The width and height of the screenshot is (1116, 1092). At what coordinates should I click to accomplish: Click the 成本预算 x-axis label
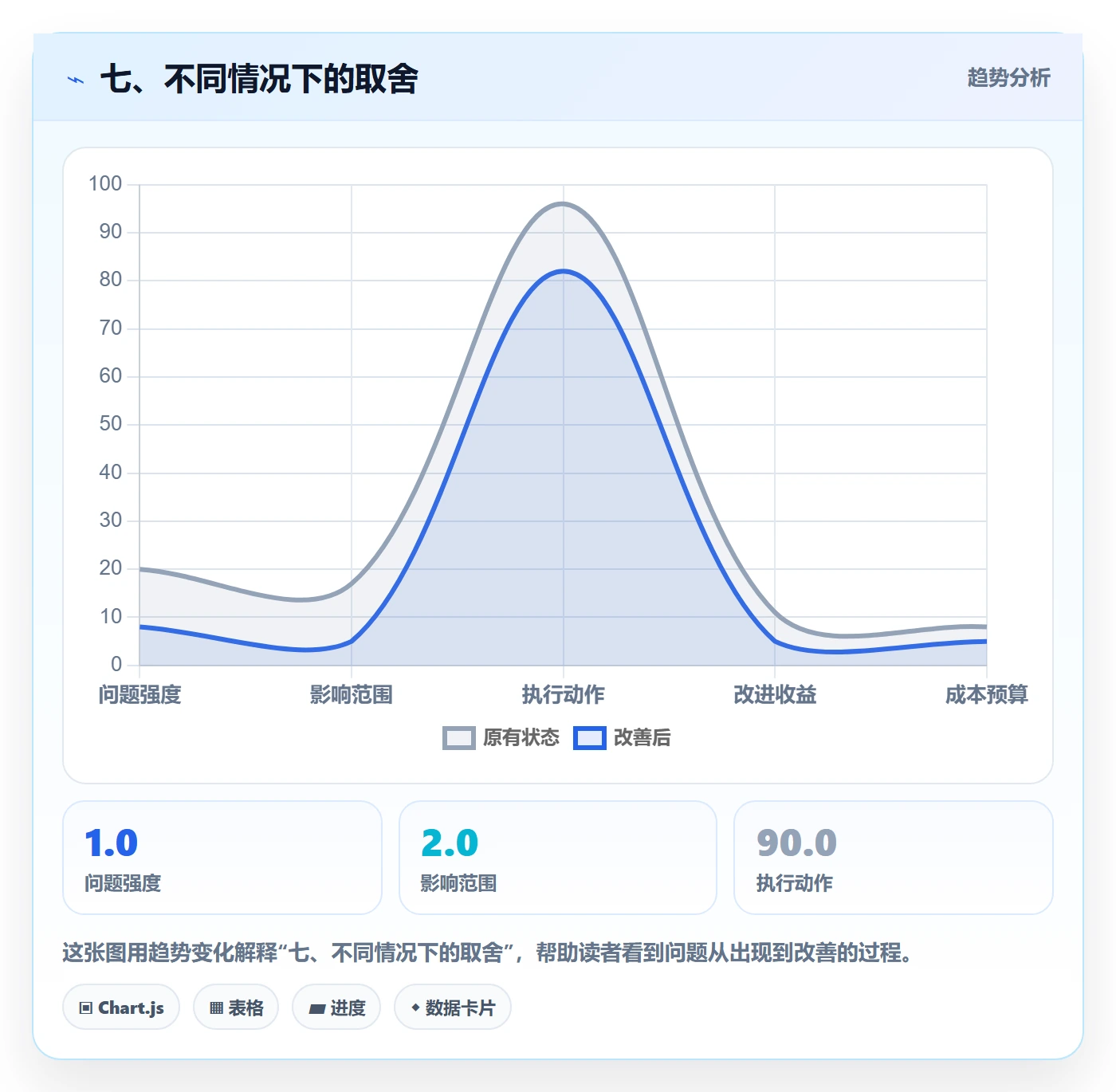[x=987, y=695]
